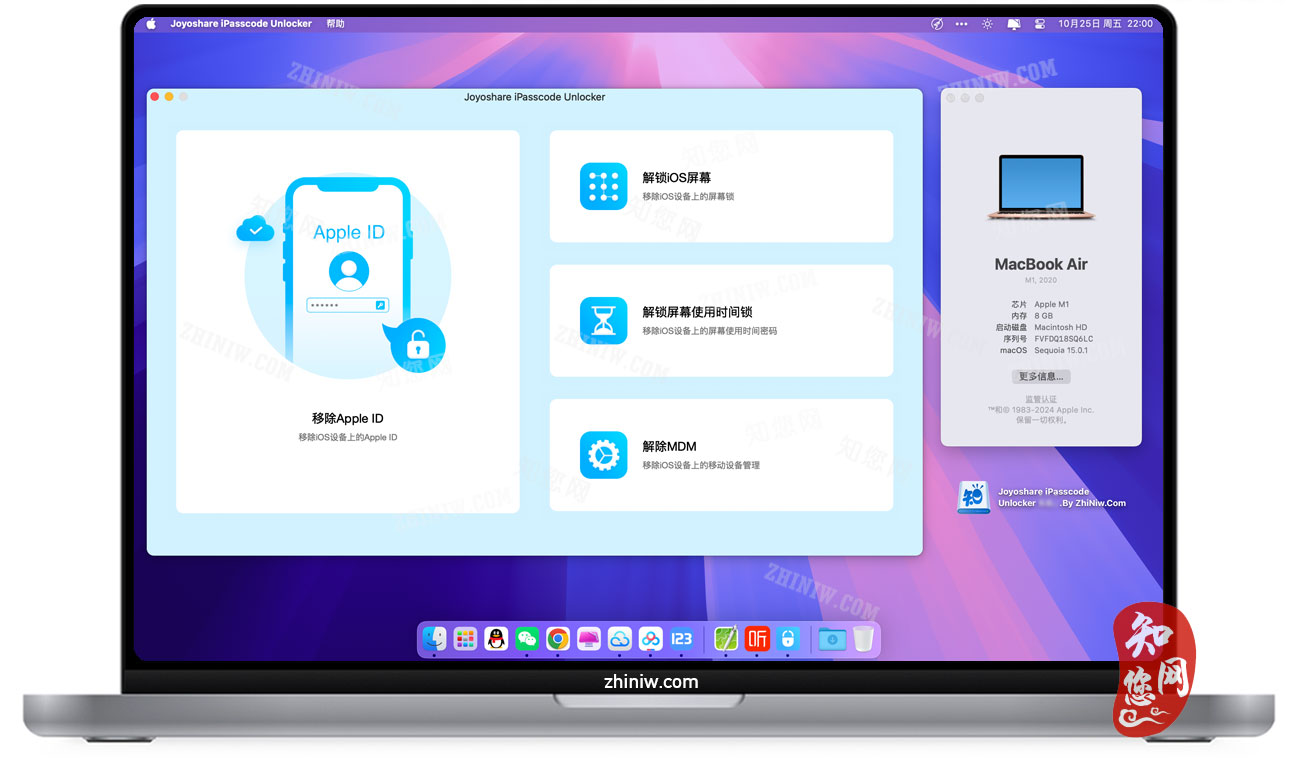Click the 移除iOS设备上的屏幕锁 description

click(x=688, y=197)
